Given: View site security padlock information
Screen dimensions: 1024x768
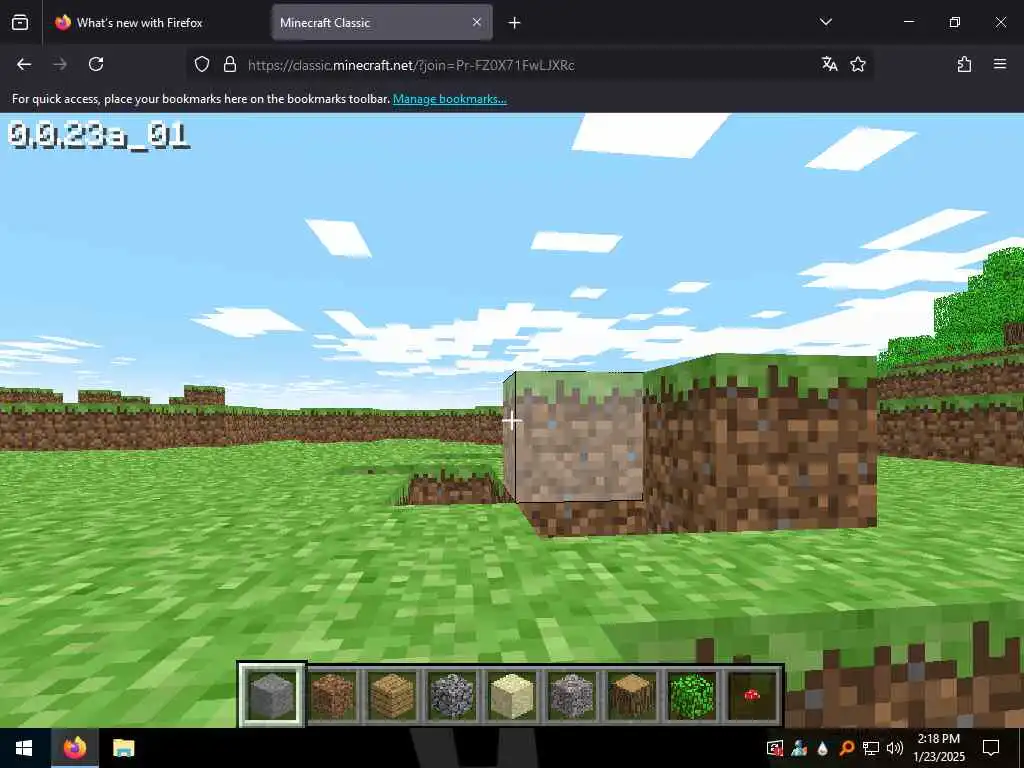Looking at the screenshot, I should point(230,64).
